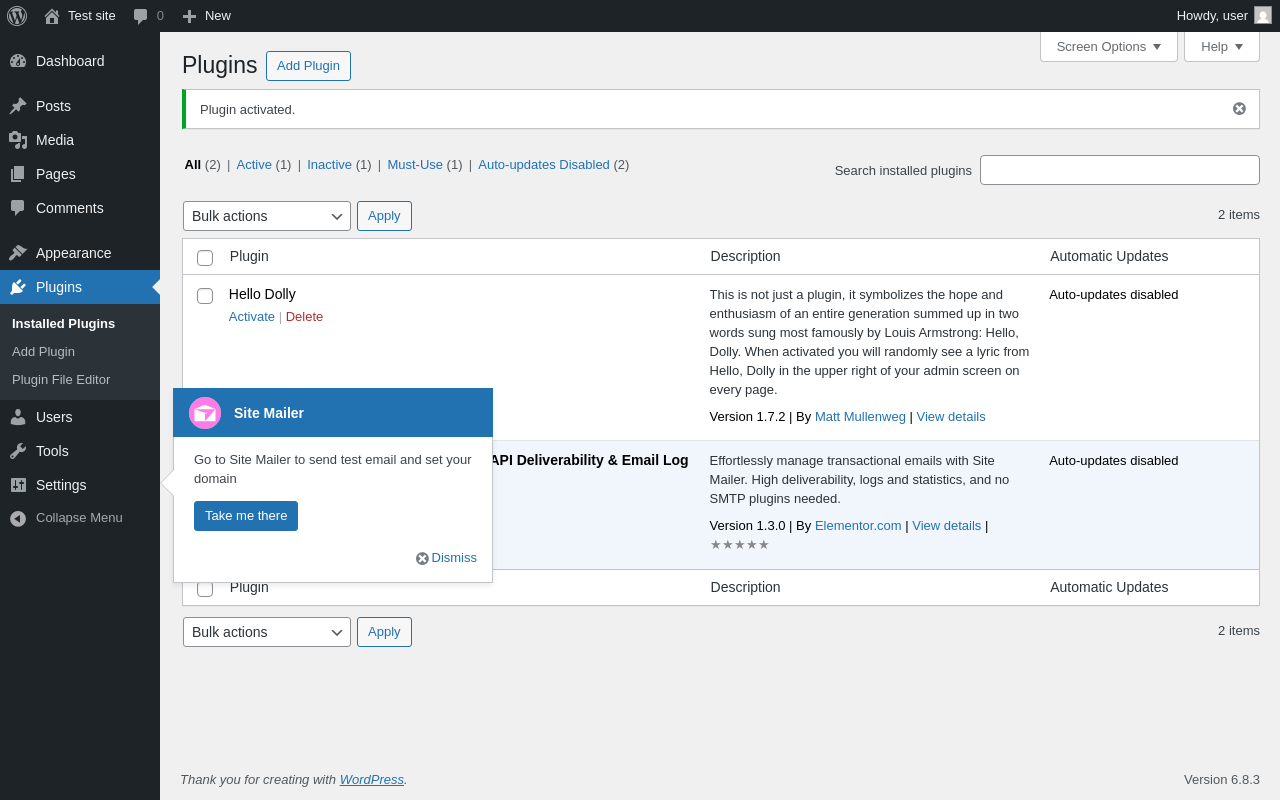The height and width of the screenshot is (800, 1280).
Task: Click the Description column header
Action: (x=746, y=256)
